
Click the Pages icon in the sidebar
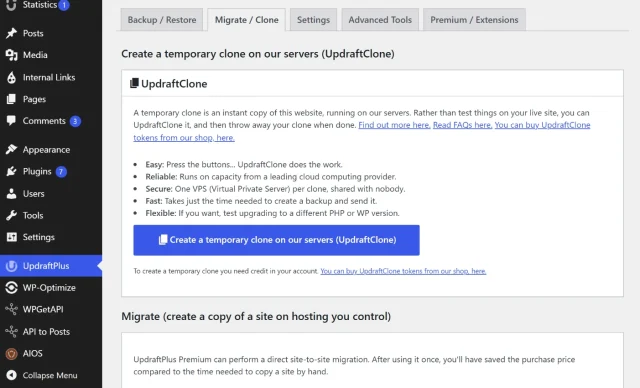(11, 99)
